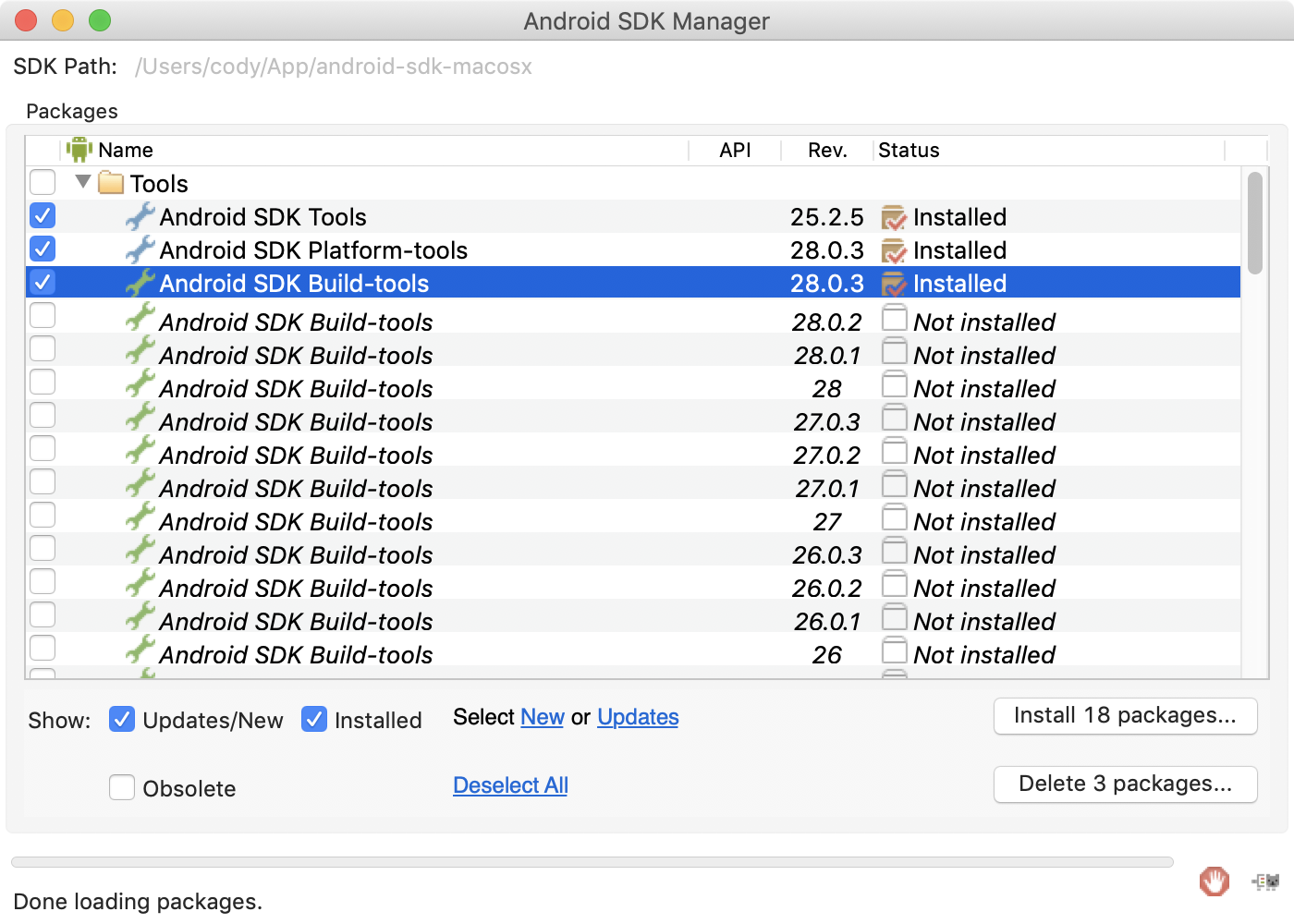The image size is (1294, 924).
Task: Click not-installed status icon for rev 28.0.2
Action: coord(894,318)
